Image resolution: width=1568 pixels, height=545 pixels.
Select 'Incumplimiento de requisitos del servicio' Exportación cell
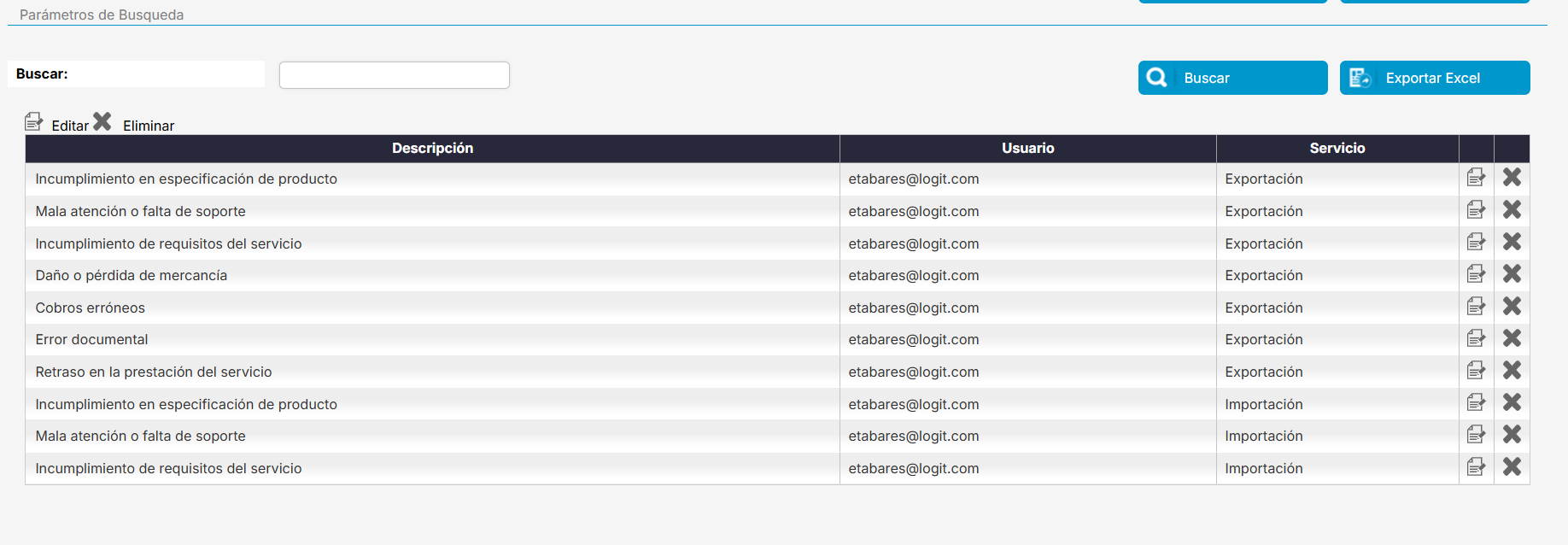(432, 243)
